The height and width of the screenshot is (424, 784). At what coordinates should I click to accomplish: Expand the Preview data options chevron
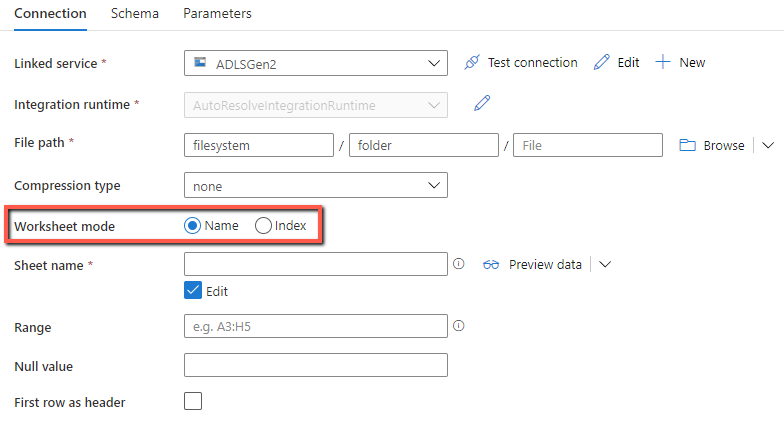pyautogui.click(x=604, y=265)
